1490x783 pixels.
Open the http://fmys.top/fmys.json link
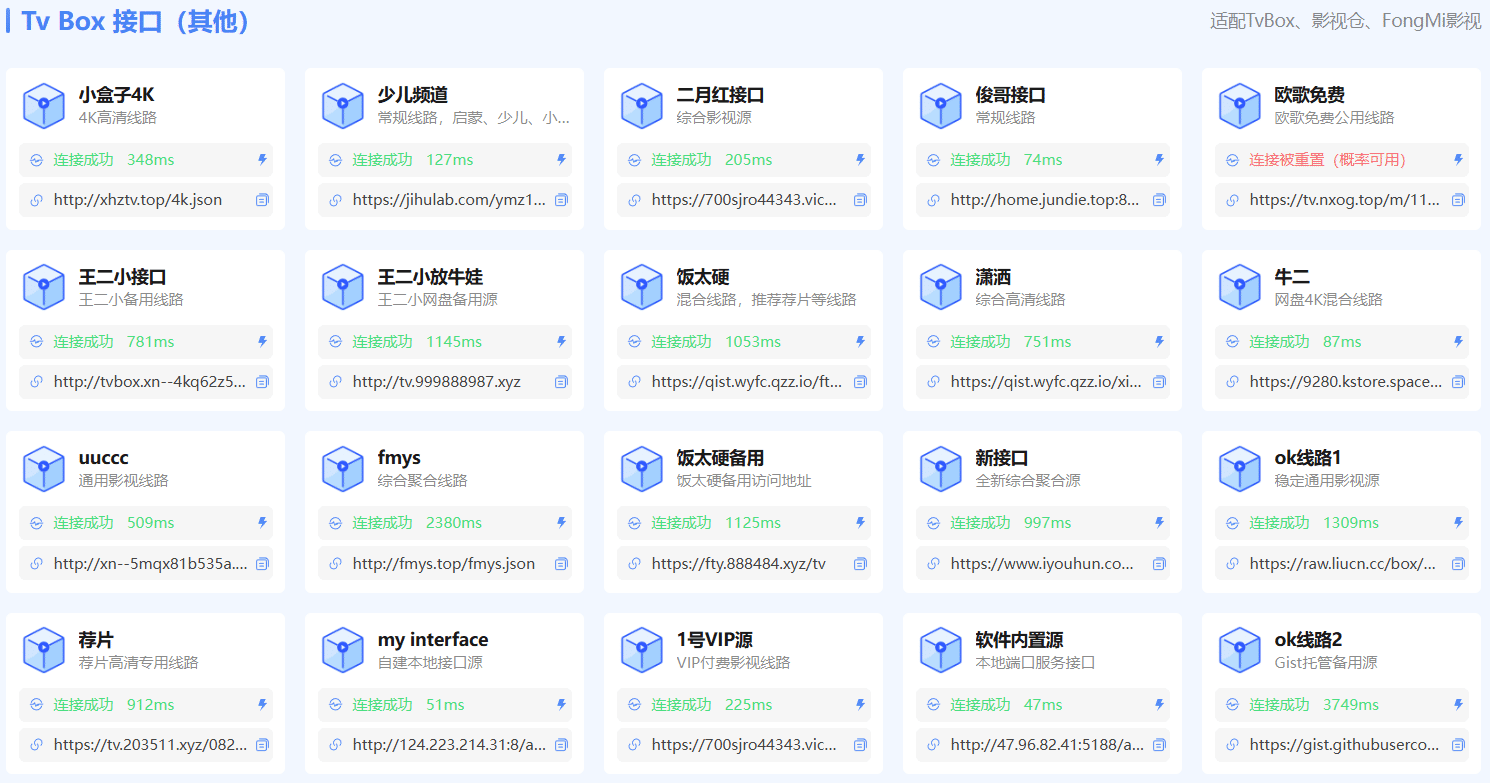(444, 564)
